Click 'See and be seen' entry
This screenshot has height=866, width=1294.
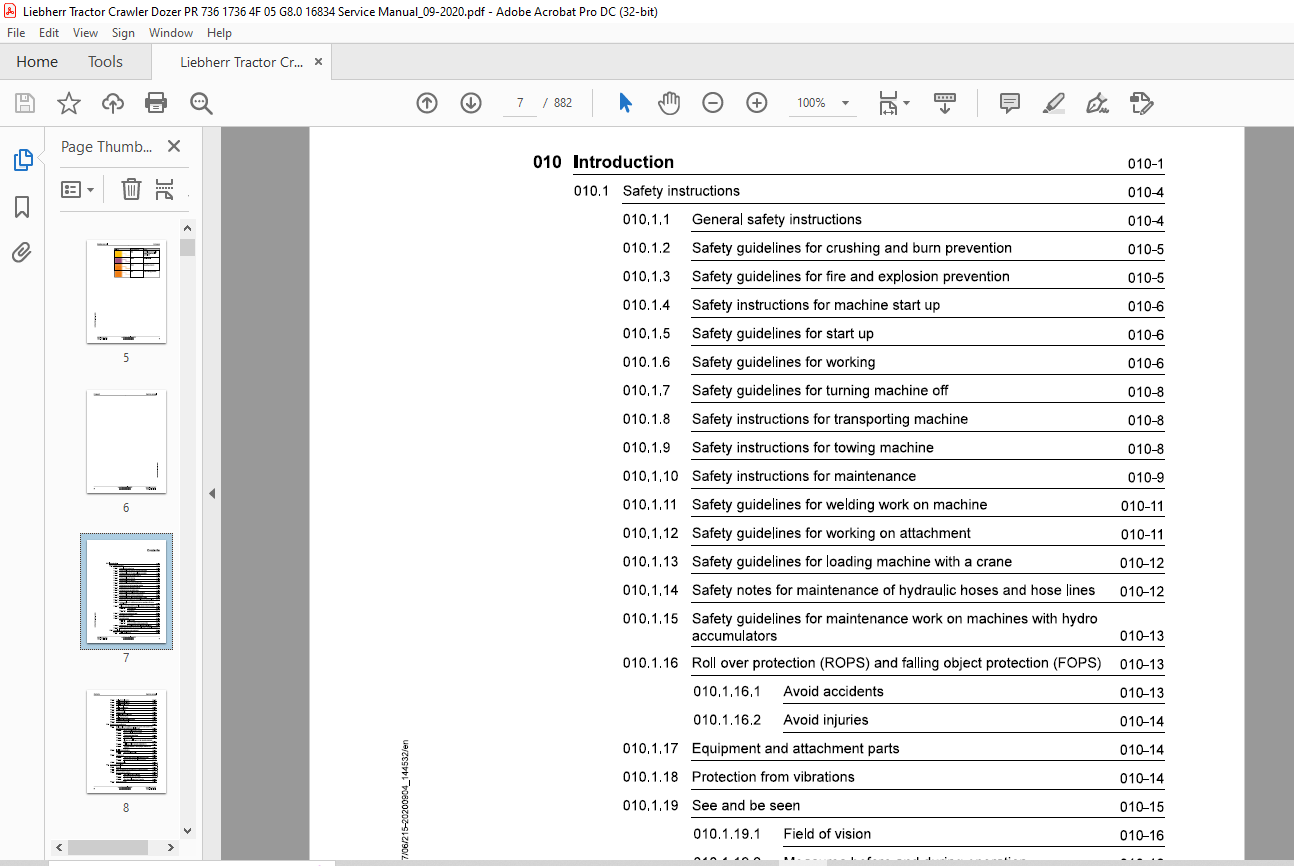(x=746, y=805)
